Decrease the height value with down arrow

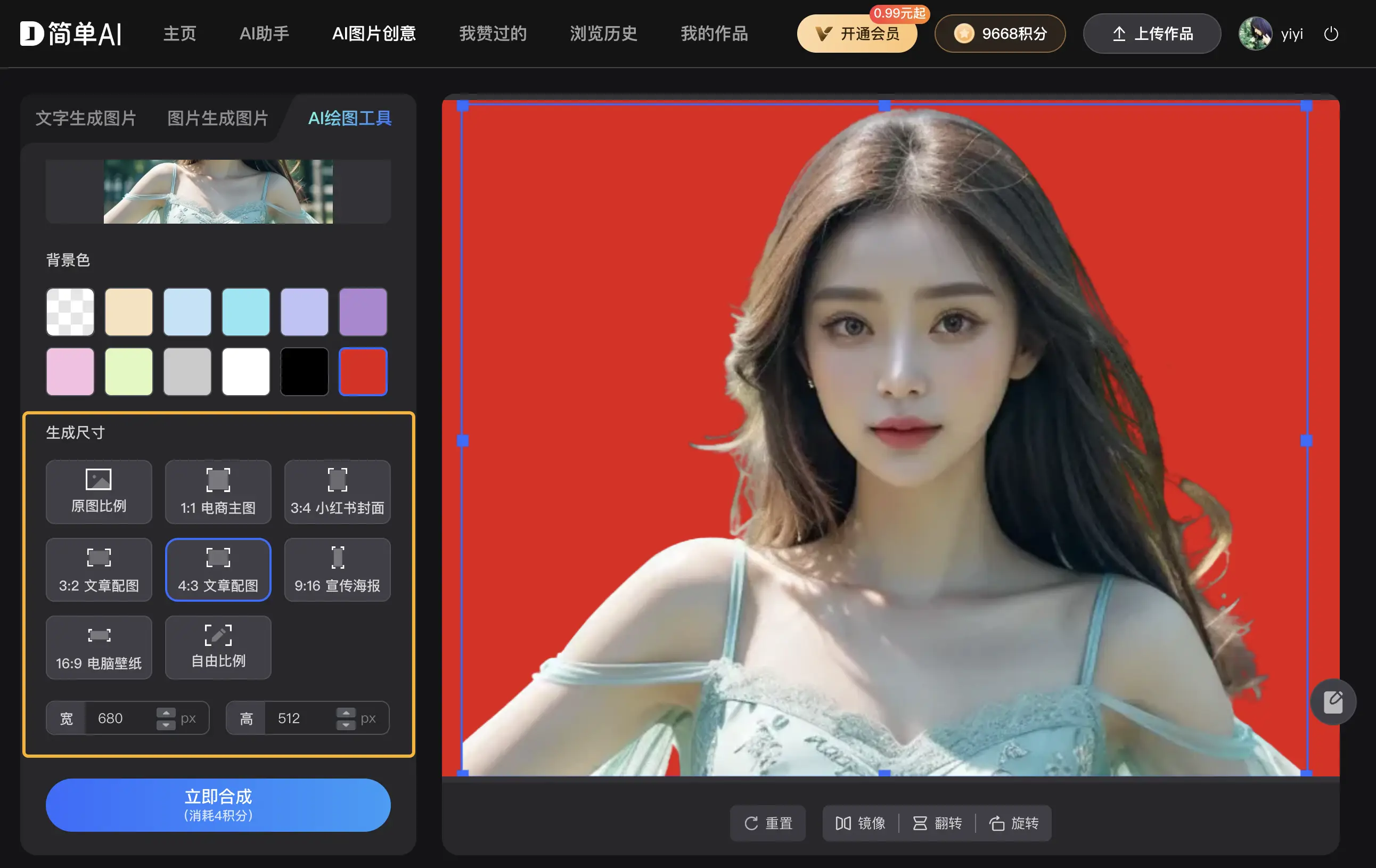(x=346, y=725)
